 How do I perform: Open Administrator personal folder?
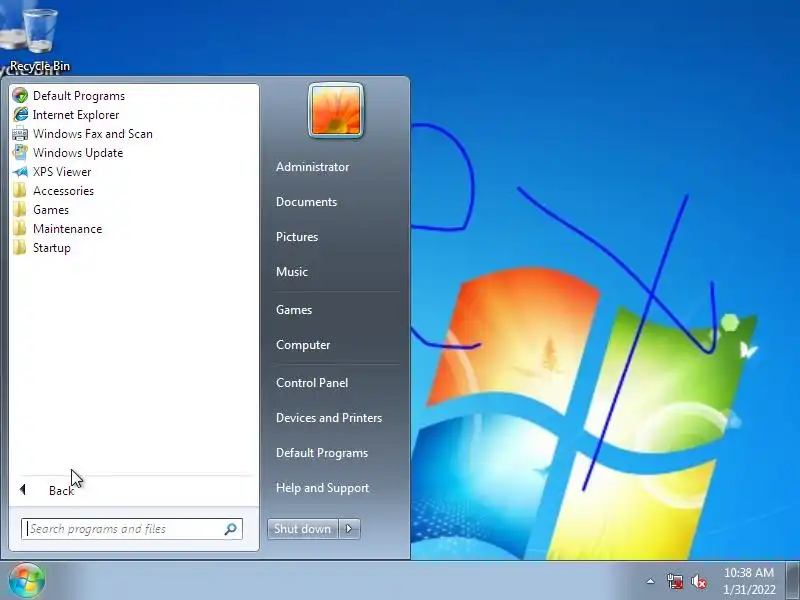point(312,167)
